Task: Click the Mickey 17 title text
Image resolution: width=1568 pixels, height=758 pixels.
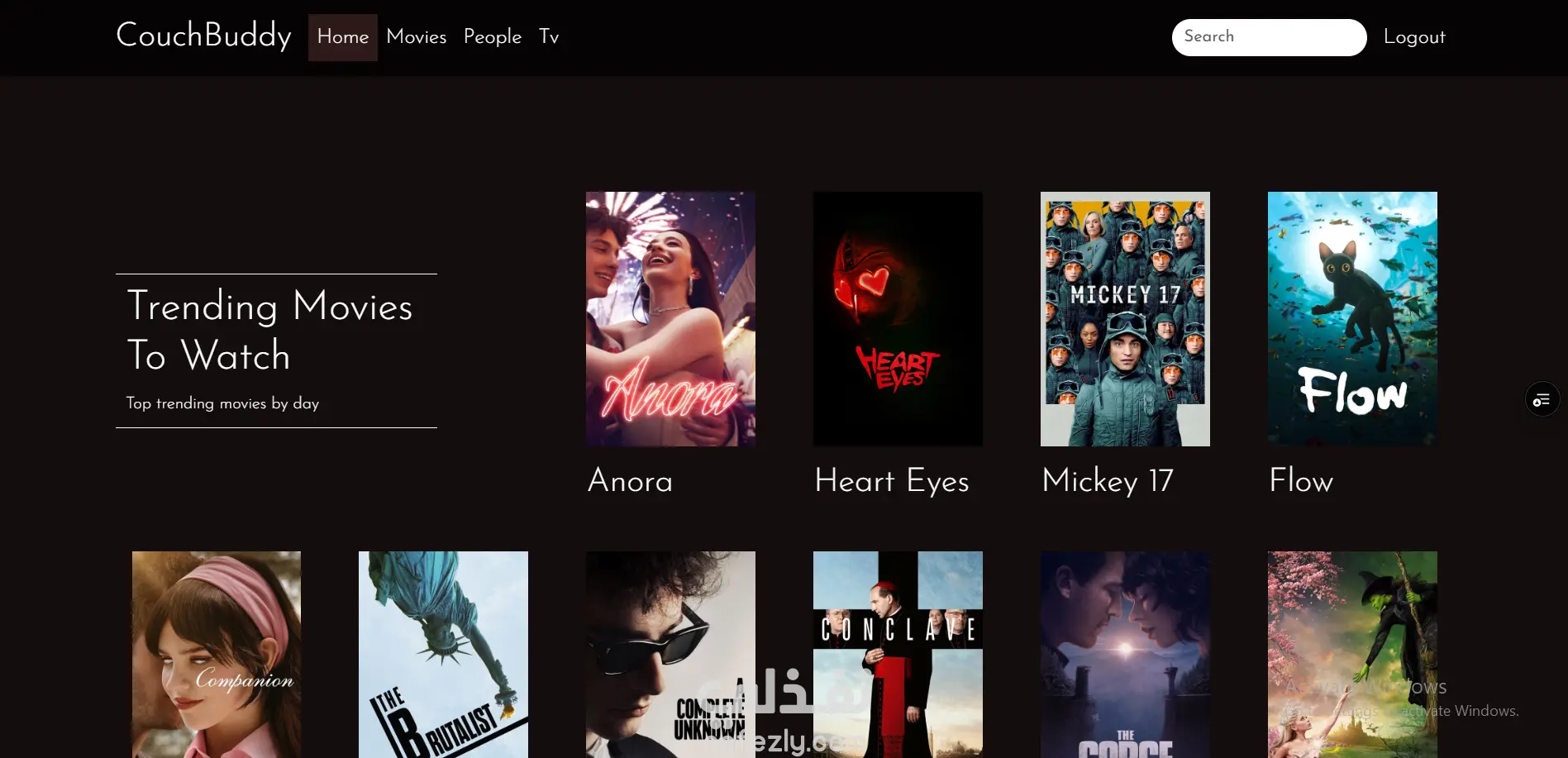Action: 1108,481
